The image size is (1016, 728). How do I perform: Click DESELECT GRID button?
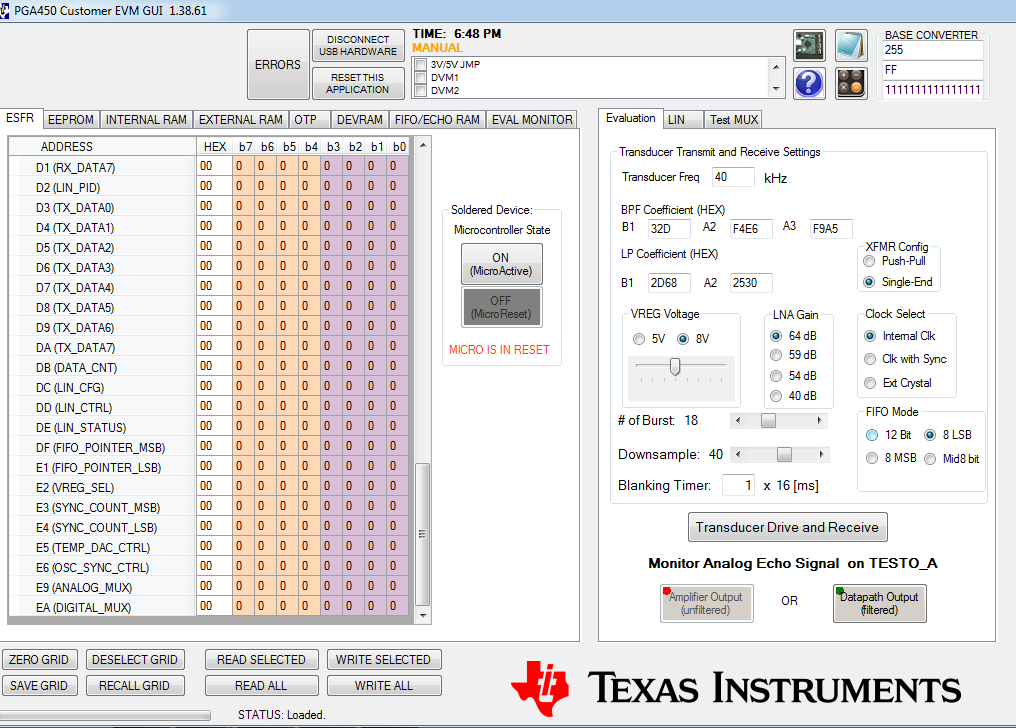pyautogui.click(x=135, y=659)
